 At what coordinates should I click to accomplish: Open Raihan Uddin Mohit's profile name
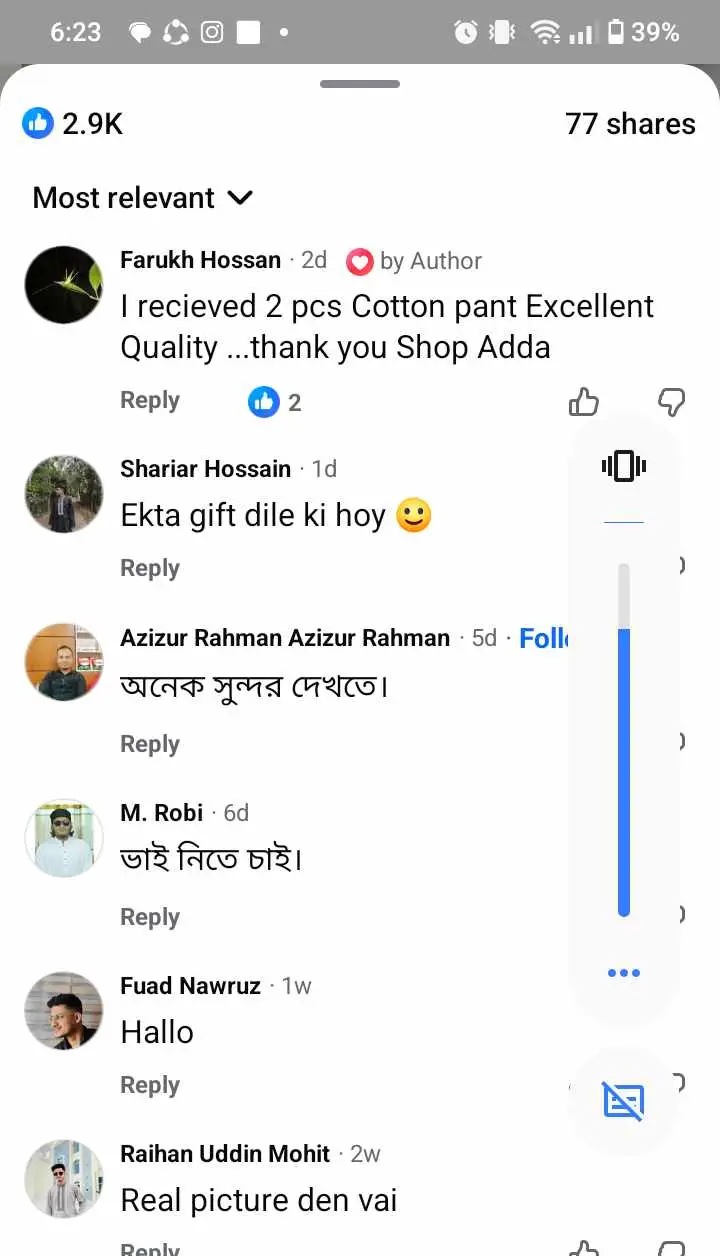click(225, 1154)
